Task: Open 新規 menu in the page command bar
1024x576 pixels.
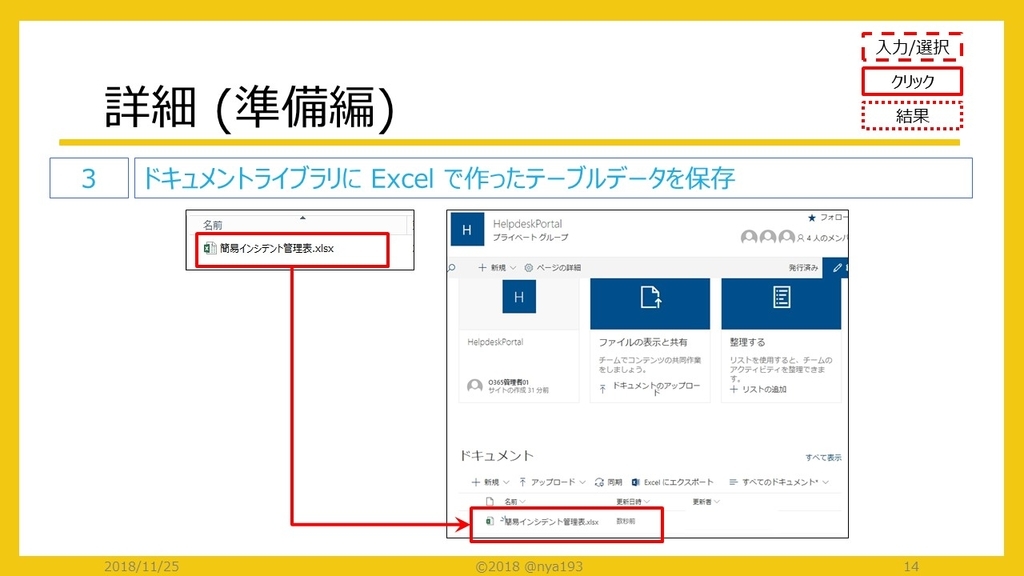Action: 497,267
